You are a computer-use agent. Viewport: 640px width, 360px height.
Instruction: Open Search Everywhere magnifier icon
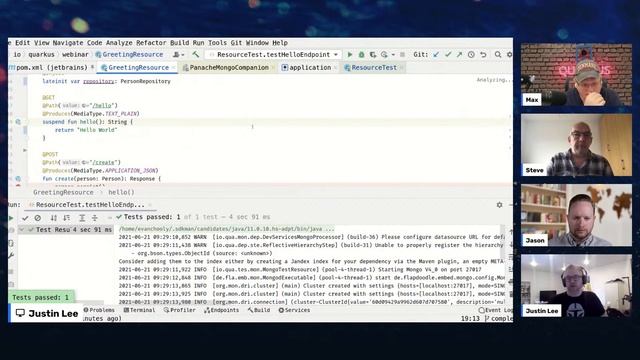tap(498, 54)
